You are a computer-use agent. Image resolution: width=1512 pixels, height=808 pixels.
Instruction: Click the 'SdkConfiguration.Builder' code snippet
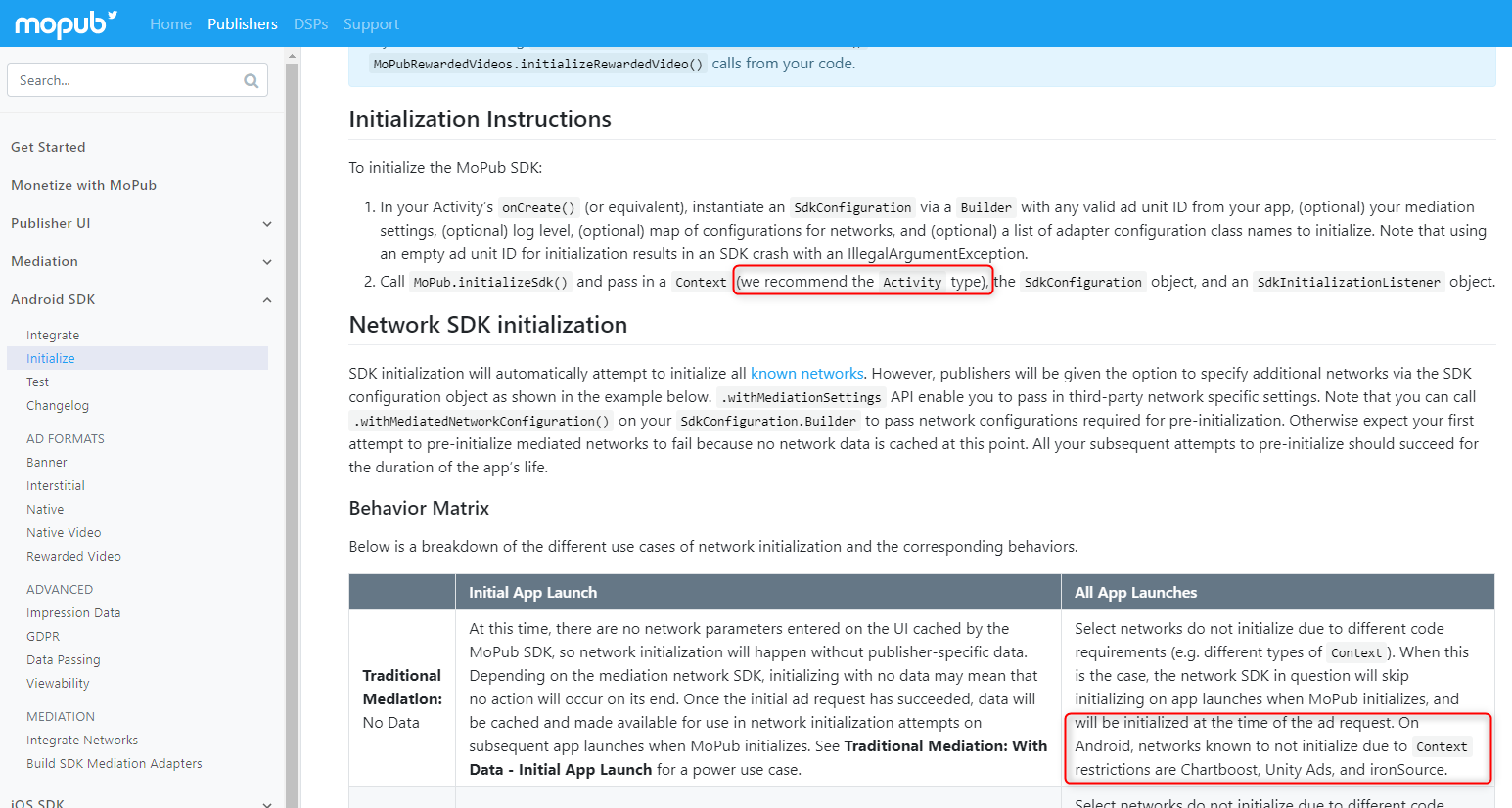pos(768,421)
